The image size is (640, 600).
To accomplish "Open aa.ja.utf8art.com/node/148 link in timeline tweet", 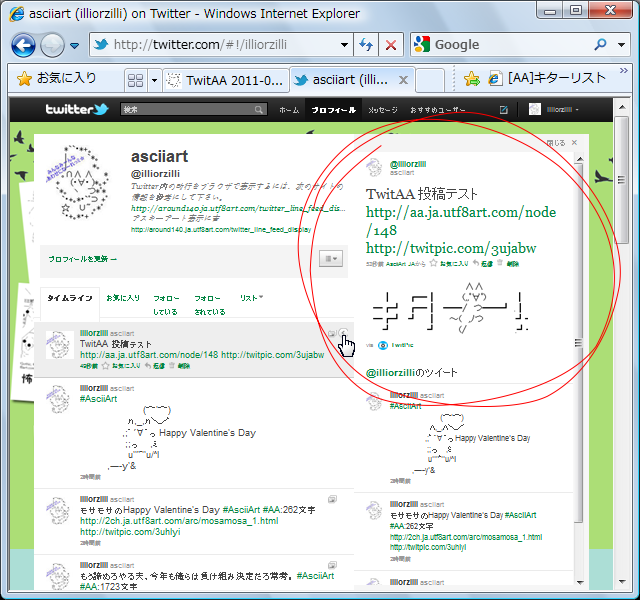I will (x=149, y=355).
